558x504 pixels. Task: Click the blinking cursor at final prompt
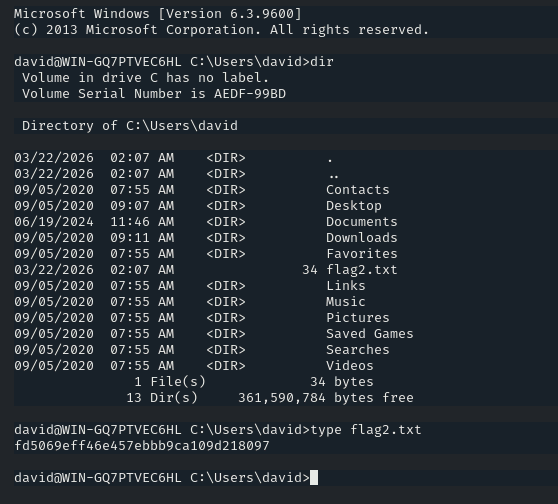coord(314,478)
